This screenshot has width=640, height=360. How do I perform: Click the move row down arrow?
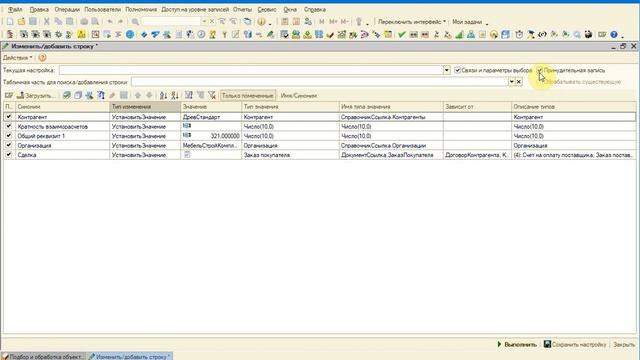[x=149, y=96]
